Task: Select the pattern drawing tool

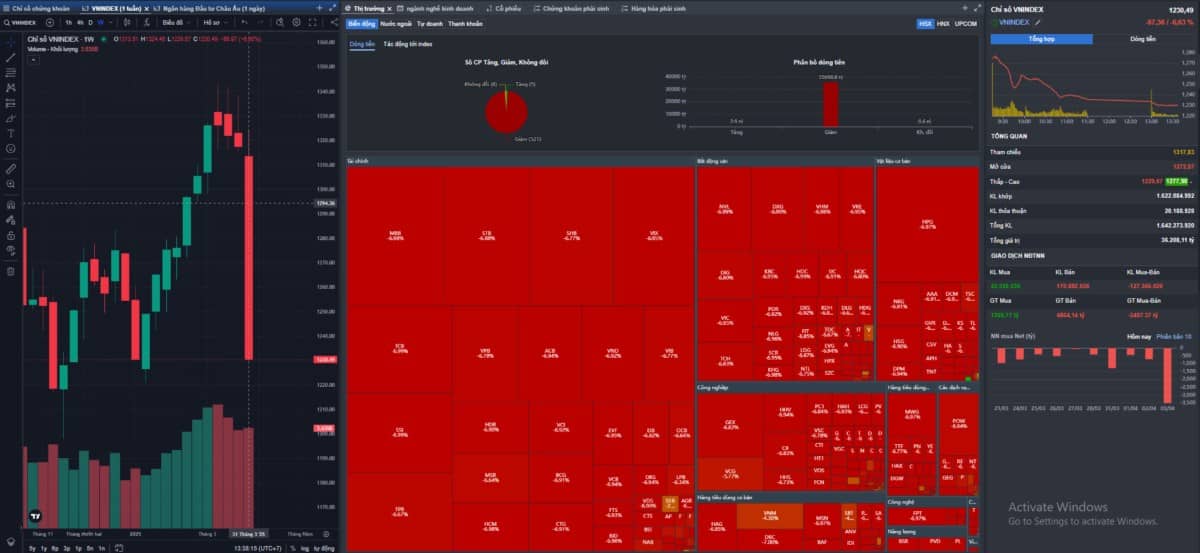Action: 11,87
